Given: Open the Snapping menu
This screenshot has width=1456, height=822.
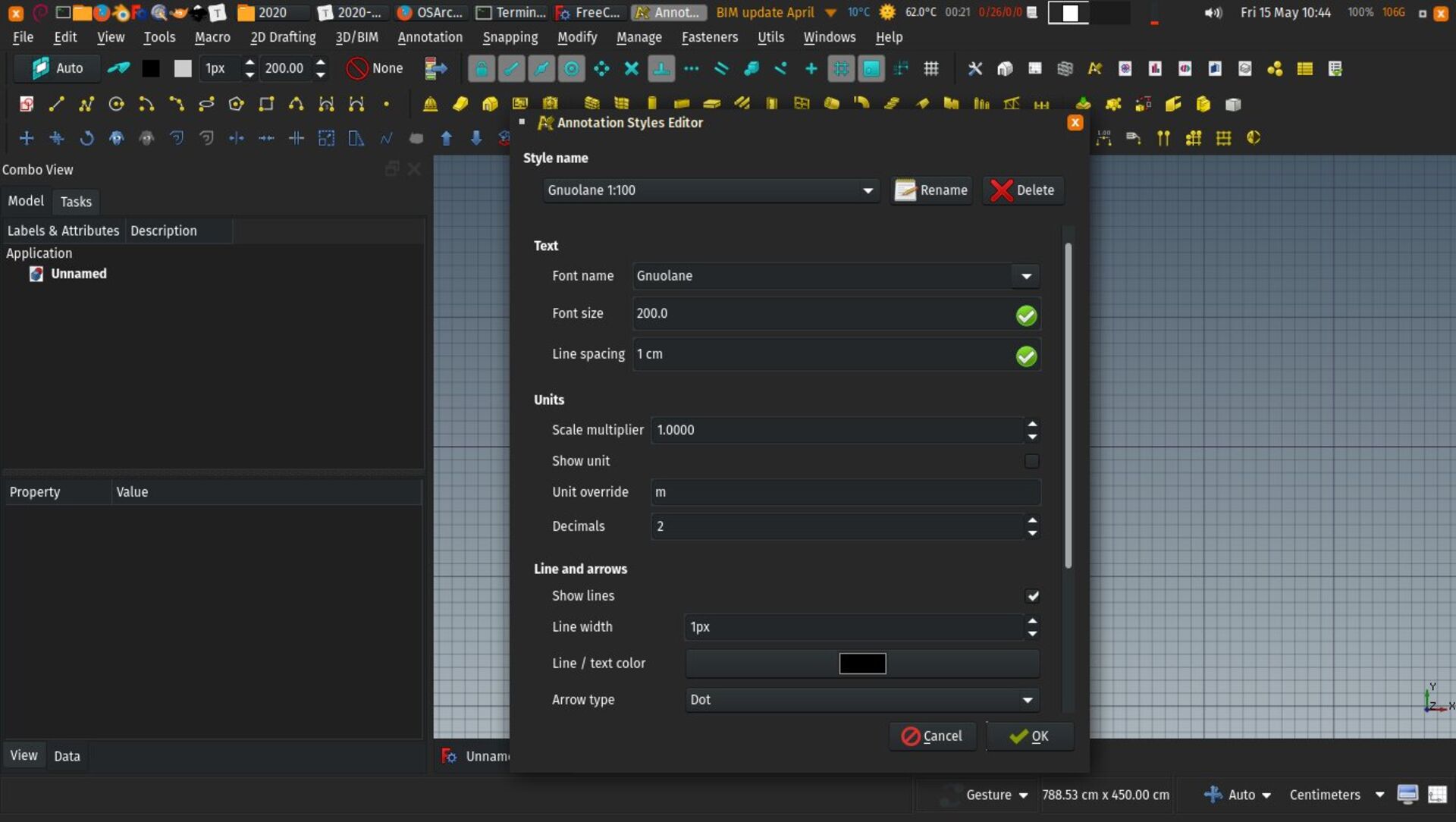Looking at the screenshot, I should tap(510, 37).
